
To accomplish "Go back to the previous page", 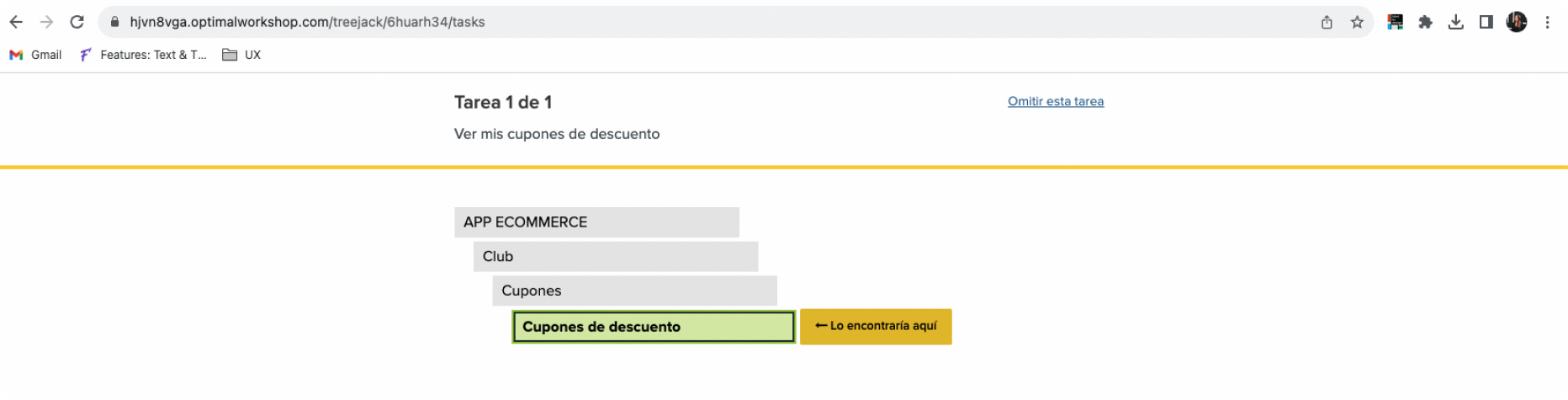I will pos(16,23).
